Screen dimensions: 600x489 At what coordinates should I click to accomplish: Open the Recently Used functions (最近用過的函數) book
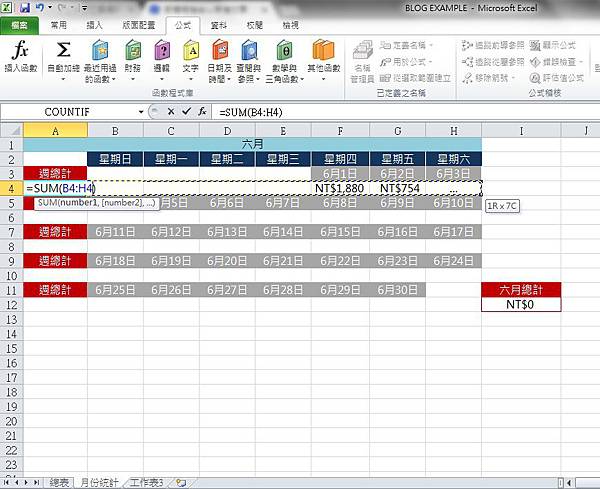(x=100, y=50)
